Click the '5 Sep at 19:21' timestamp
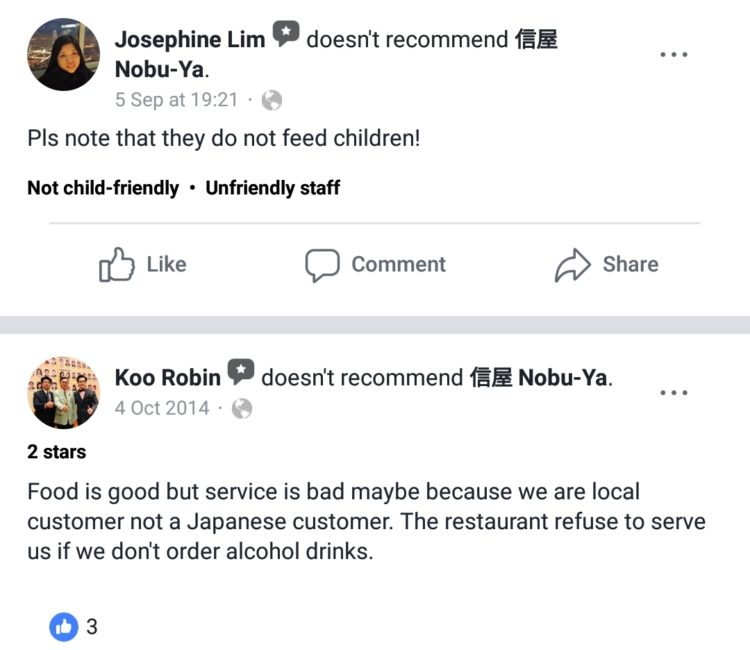 (x=177, y=100)
